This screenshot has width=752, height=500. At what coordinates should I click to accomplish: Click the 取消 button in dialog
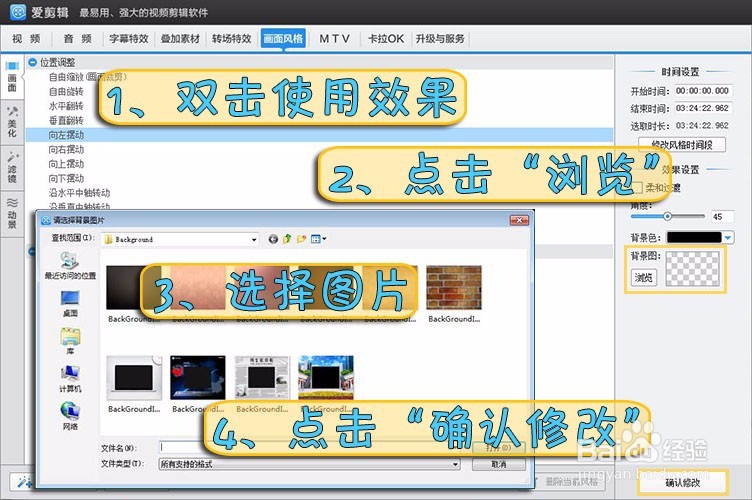click(499, 464)
